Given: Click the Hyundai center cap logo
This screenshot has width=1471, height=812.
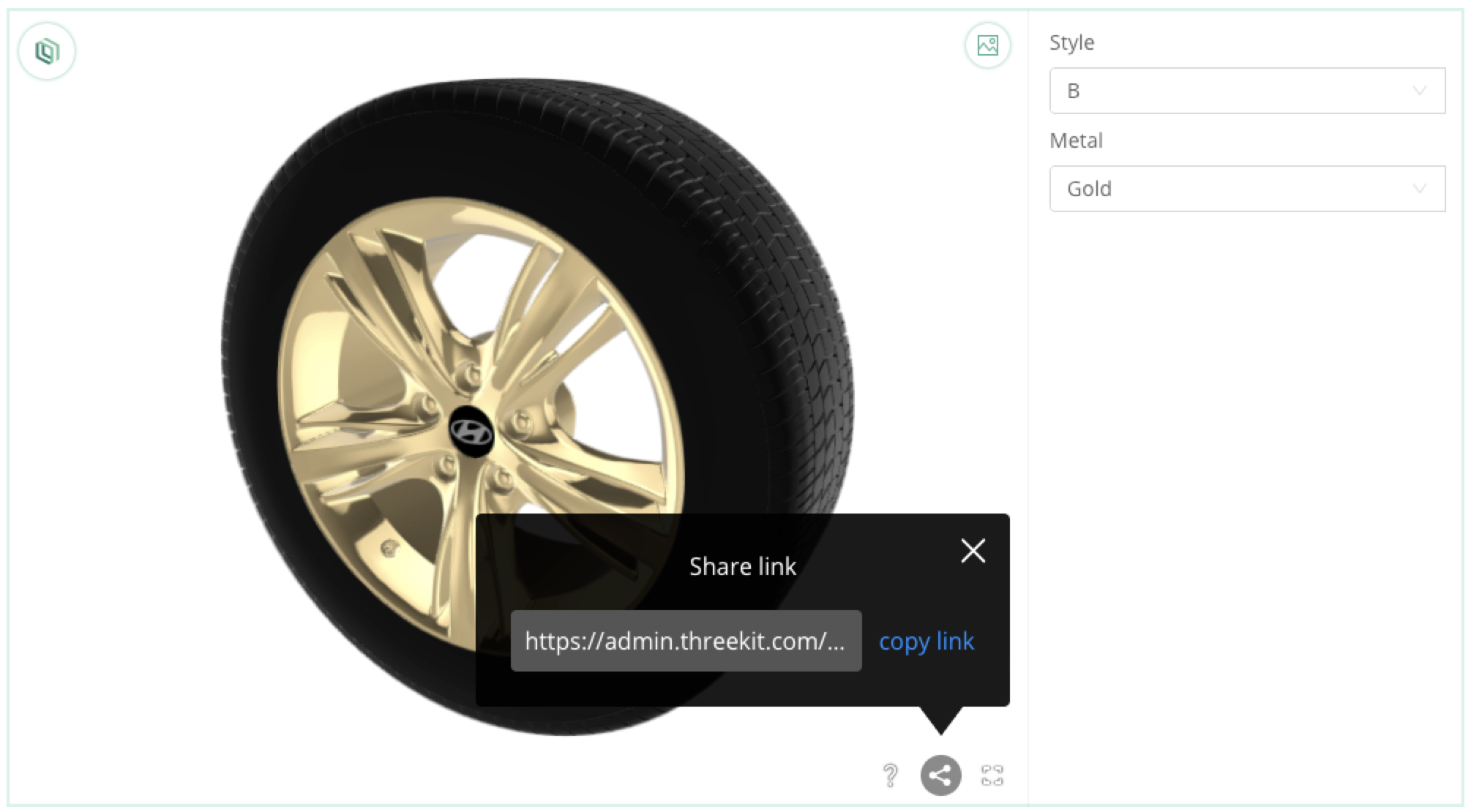Looking at the screenshot, I should click(x=471, y=432).
